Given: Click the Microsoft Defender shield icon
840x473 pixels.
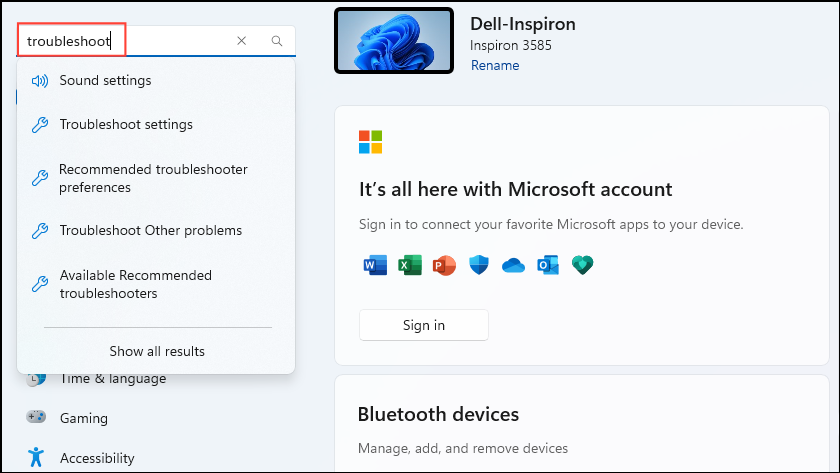Looking at the screenshot, I should pos(479,265).
